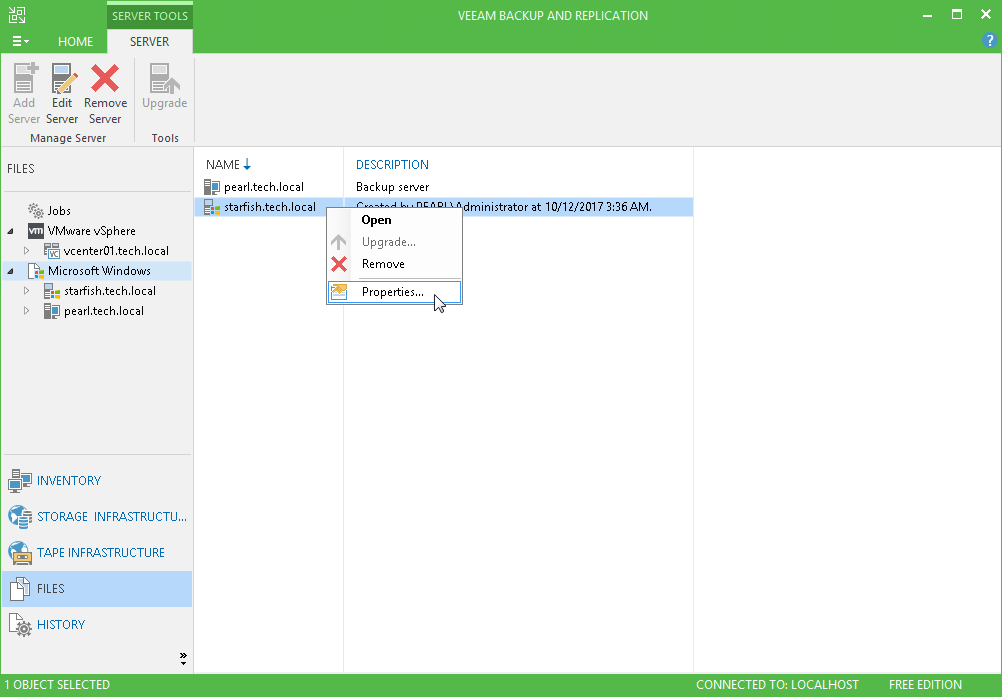The image size is (1002, 697).
Task: Choose Remove from the context menu
Action: click(394, 264)
